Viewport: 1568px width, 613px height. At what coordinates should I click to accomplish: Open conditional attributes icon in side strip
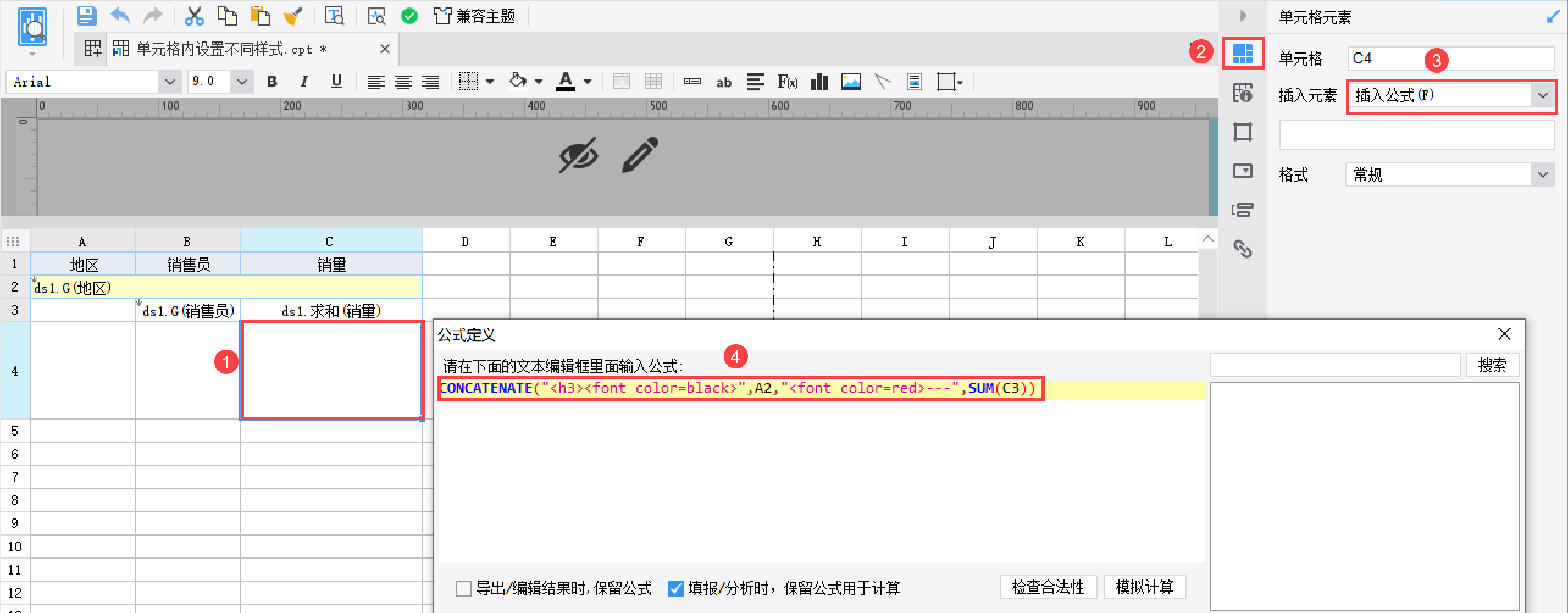coord(1243,210)
